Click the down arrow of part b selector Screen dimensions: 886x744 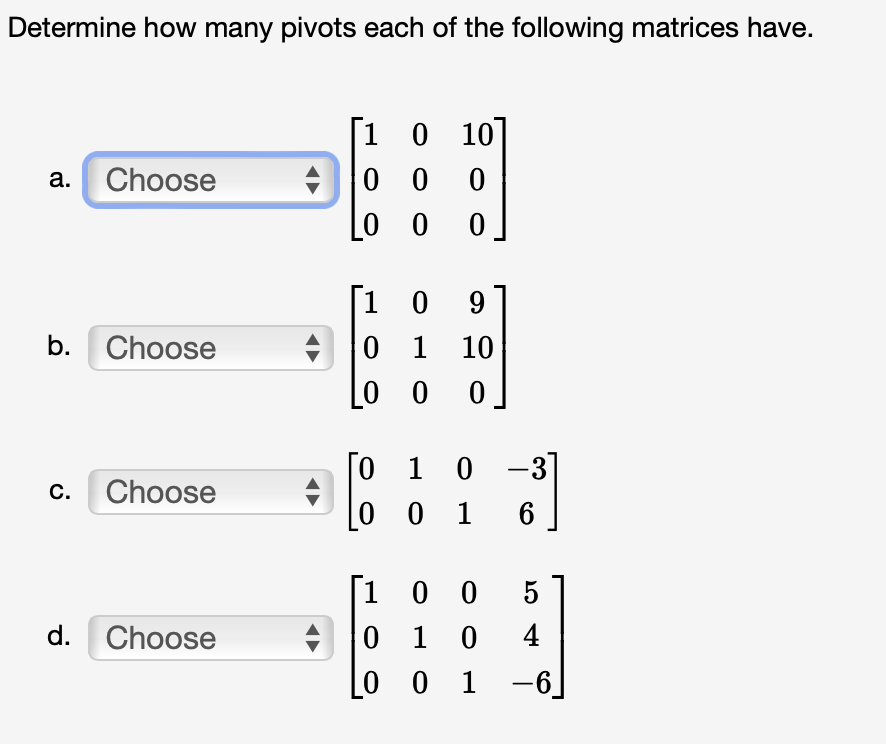[313, 354]
